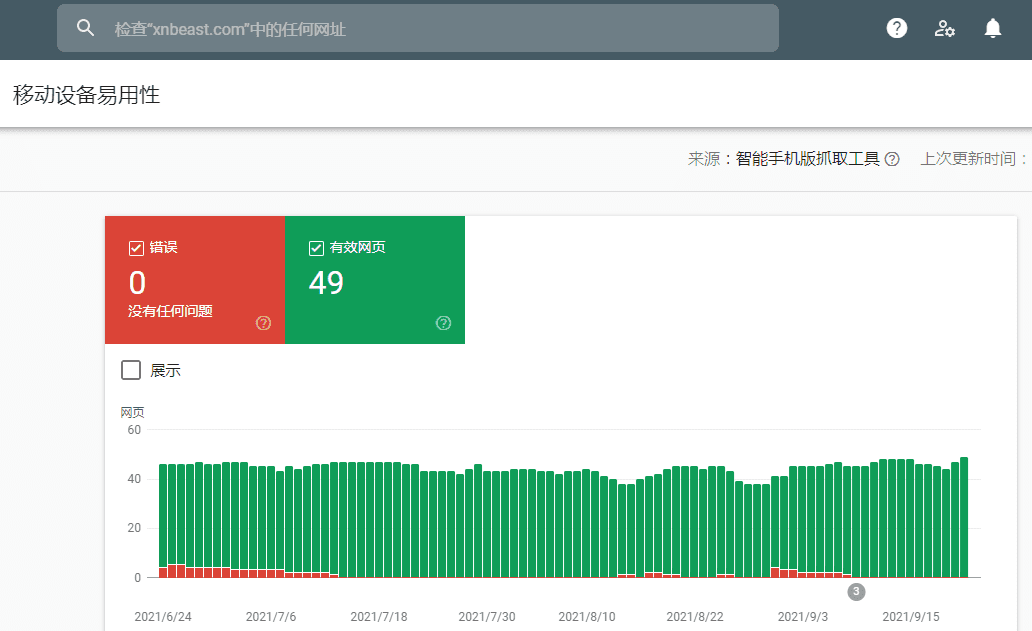1032x631 pixels.
Task: Open user and settings management icon
Action: pyautogui.click(x=944, y=28)
